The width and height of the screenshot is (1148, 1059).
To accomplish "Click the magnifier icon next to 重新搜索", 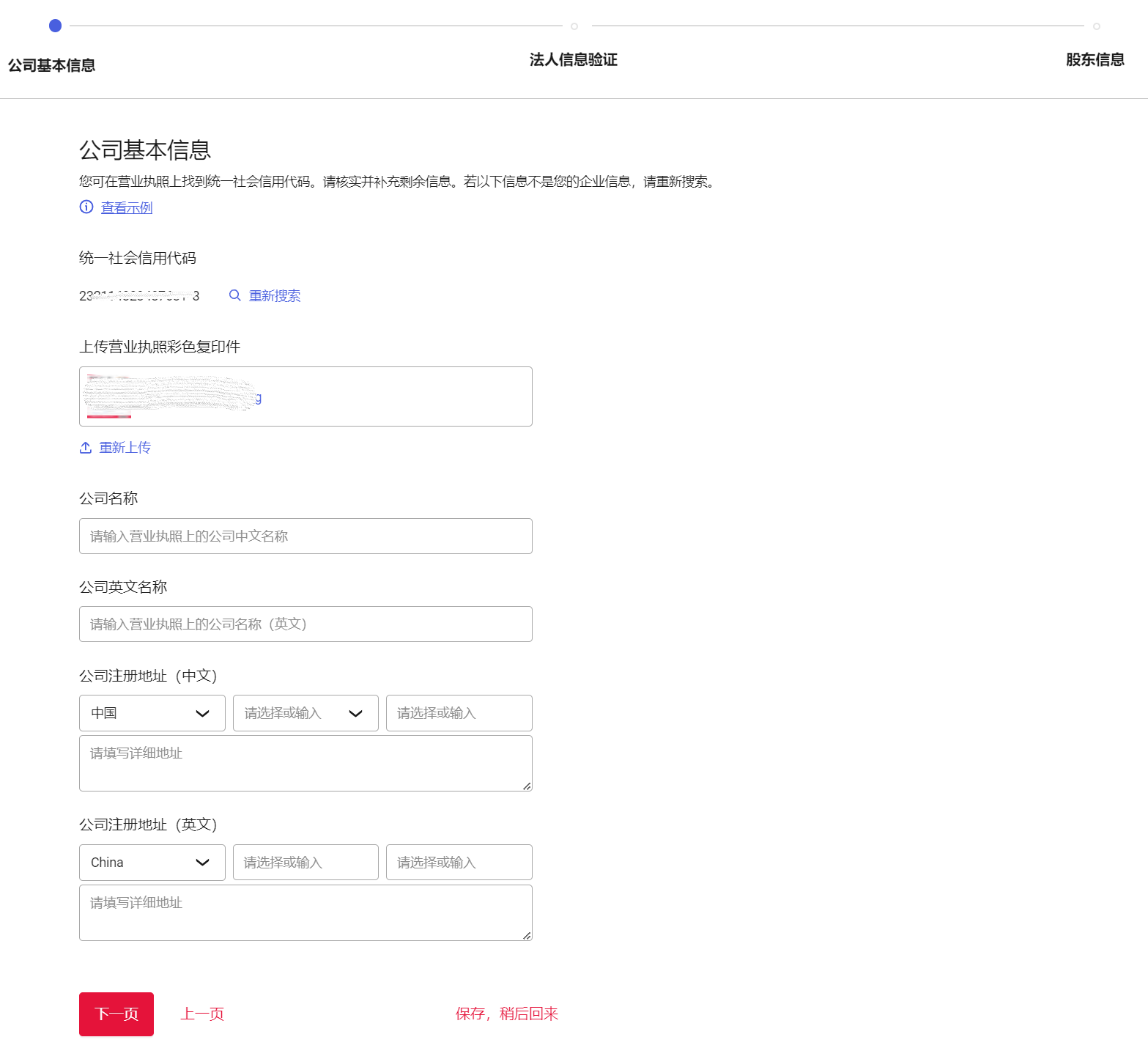I will coord(235,295).
